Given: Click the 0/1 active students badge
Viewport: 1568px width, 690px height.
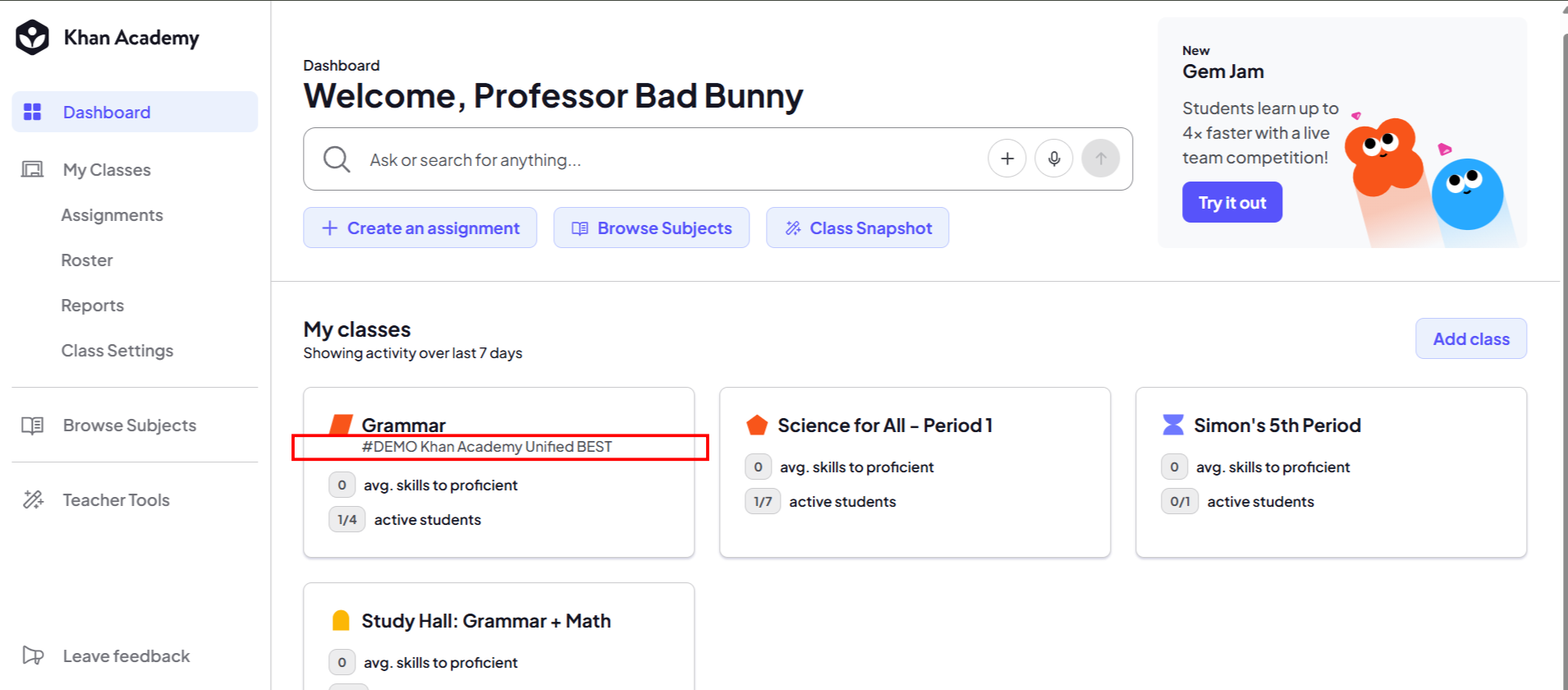Looking at the screenshot, I should [1180, 501].
